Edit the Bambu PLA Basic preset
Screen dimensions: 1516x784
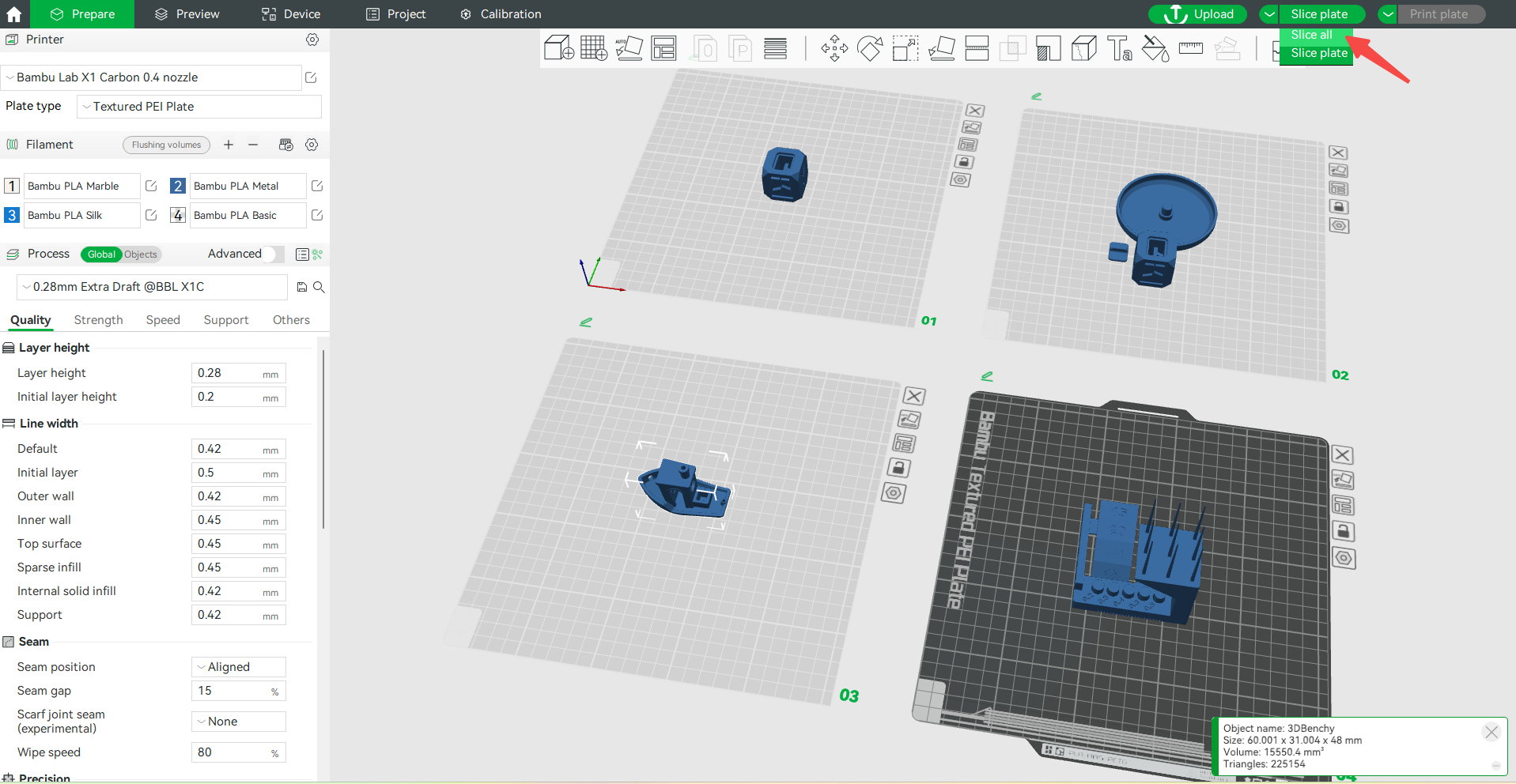pos(317,215)
